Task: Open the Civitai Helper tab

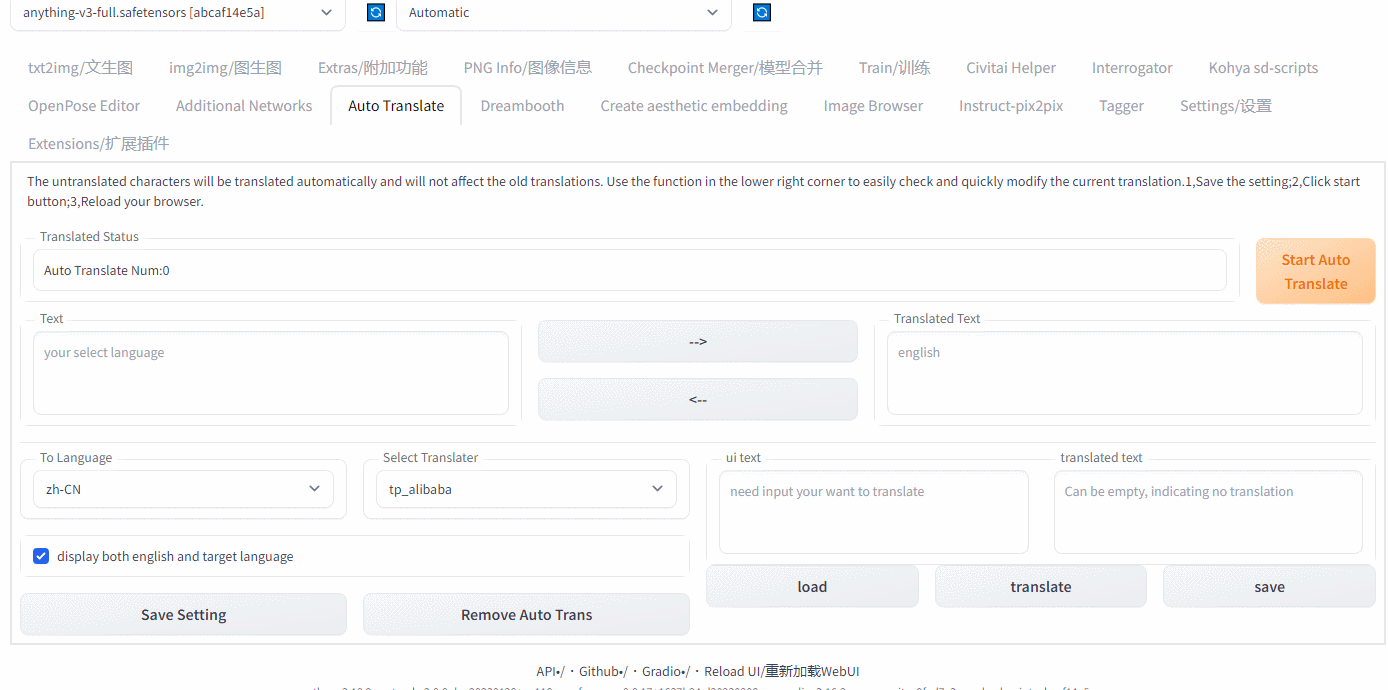Action: [x=1010, y=68]
